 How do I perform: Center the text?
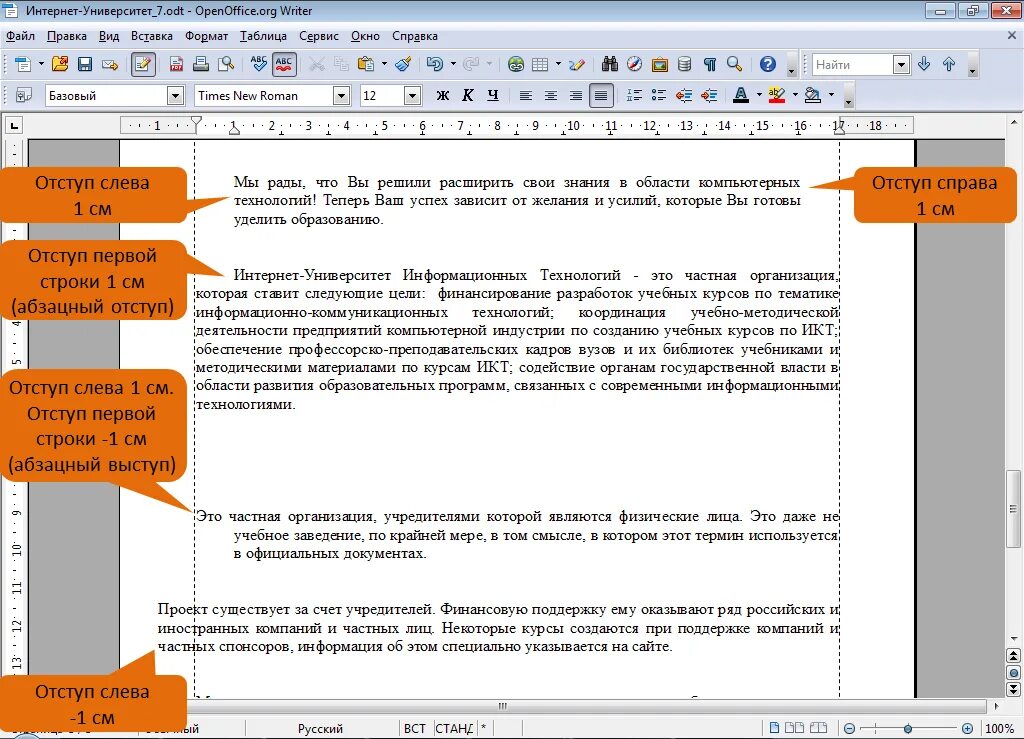click(551, 96)
